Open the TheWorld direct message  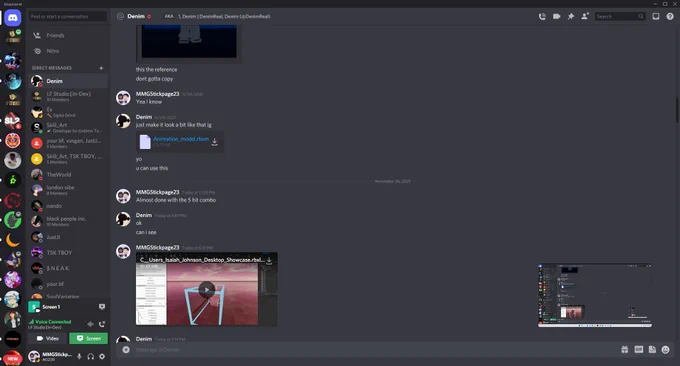tap(68, 174)
